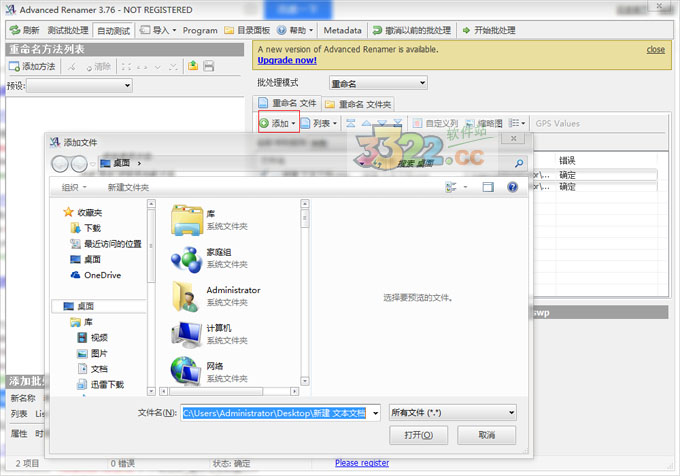This screenshot has width=680, height=476.
Task: Click 新建文件夹 in the dialog
Action: [128, 187]
